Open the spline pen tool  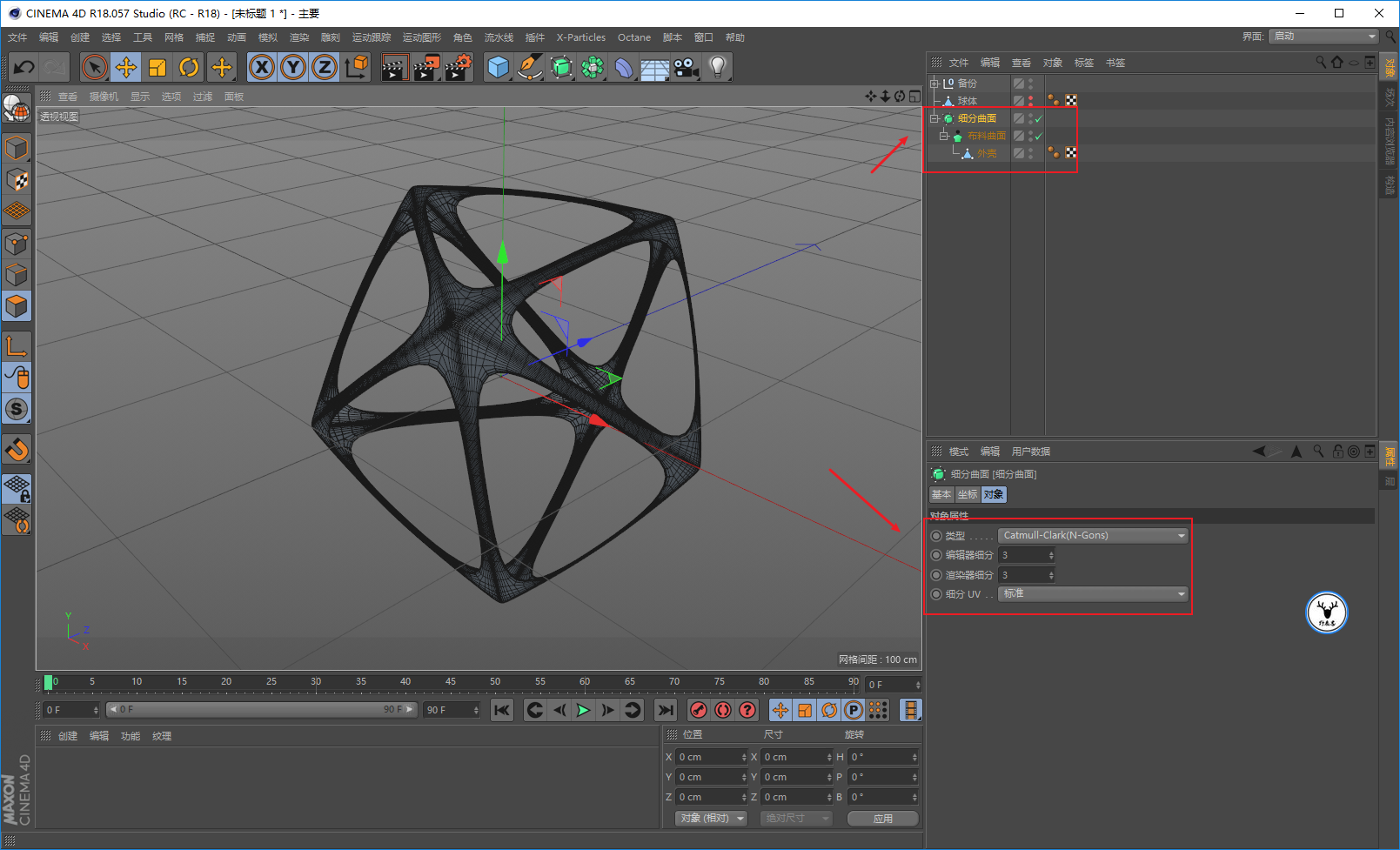(x=529, y=67)
